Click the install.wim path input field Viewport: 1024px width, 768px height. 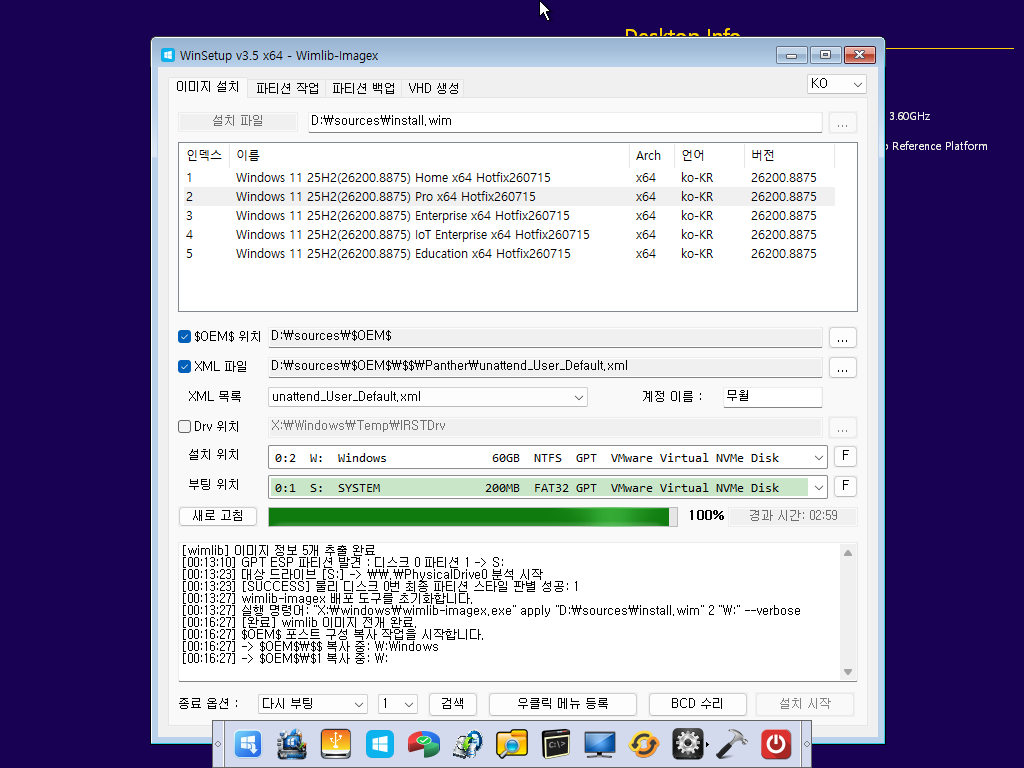[565, 121]
